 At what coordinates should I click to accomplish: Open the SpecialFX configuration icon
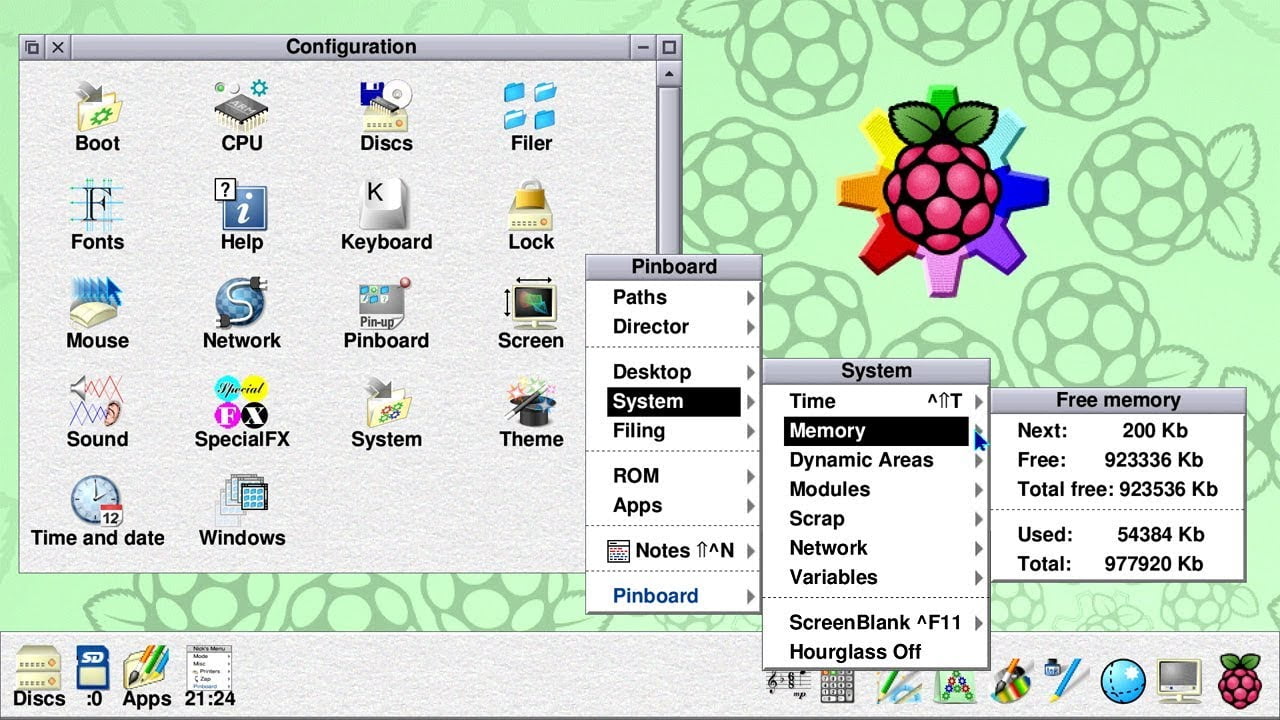pyautogui.click(x=242, y=401)
